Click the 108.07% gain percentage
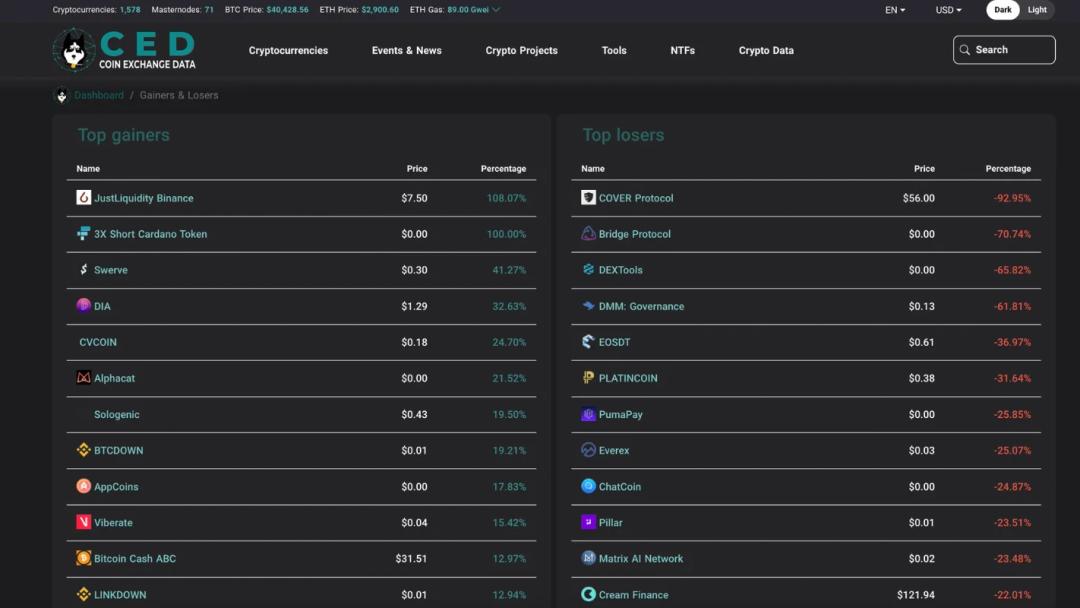1080x608 pixels. pos(506,198)
